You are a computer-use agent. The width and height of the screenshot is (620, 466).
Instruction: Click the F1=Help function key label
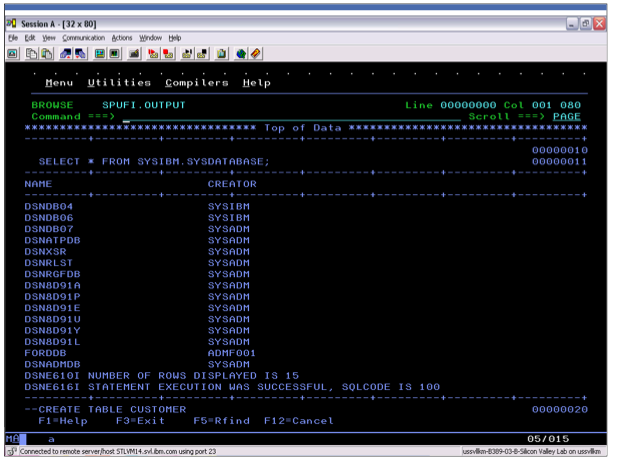pos(63,421)
